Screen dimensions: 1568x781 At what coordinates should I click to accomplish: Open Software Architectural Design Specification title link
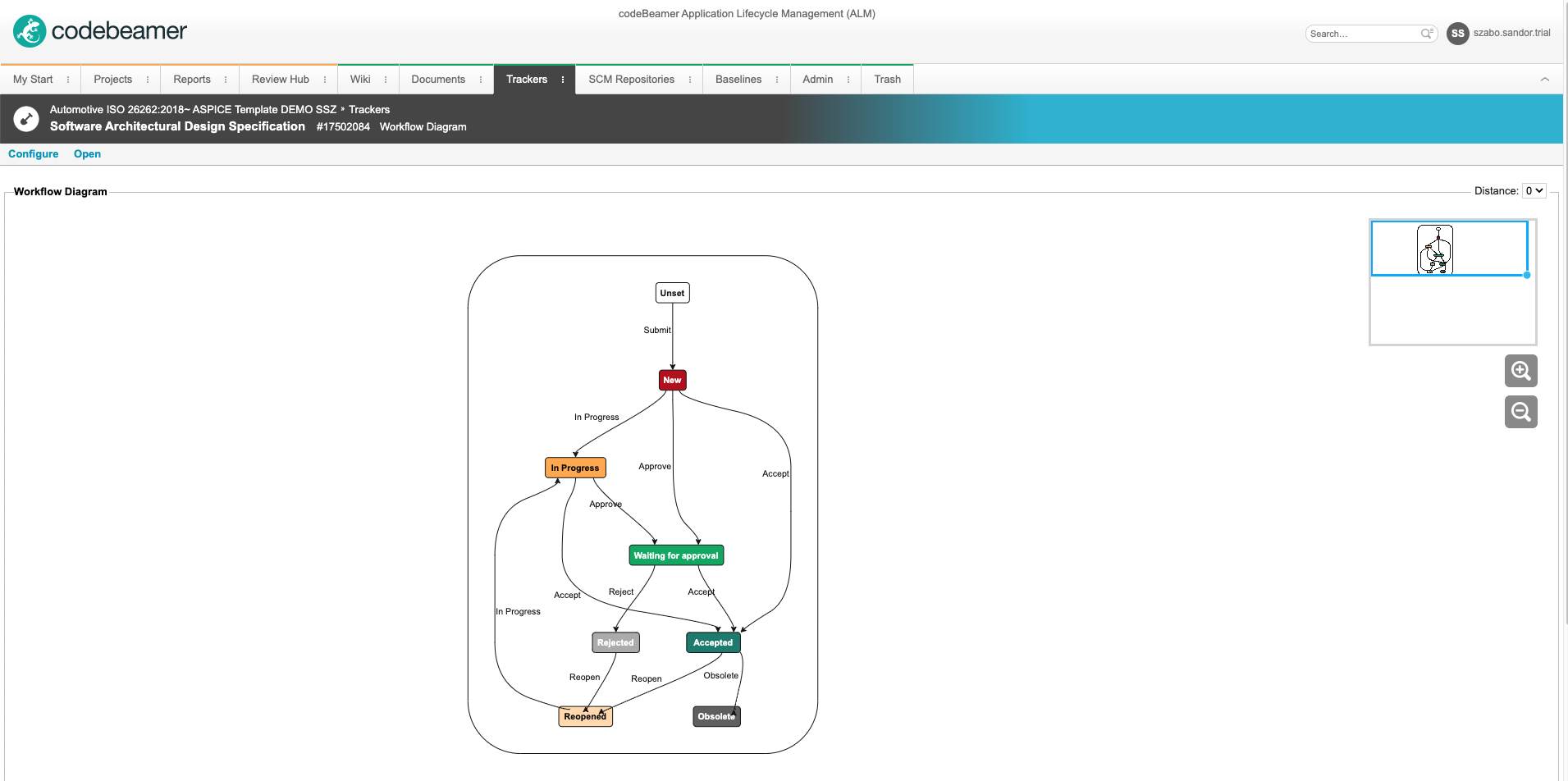[x=177, y=126]
